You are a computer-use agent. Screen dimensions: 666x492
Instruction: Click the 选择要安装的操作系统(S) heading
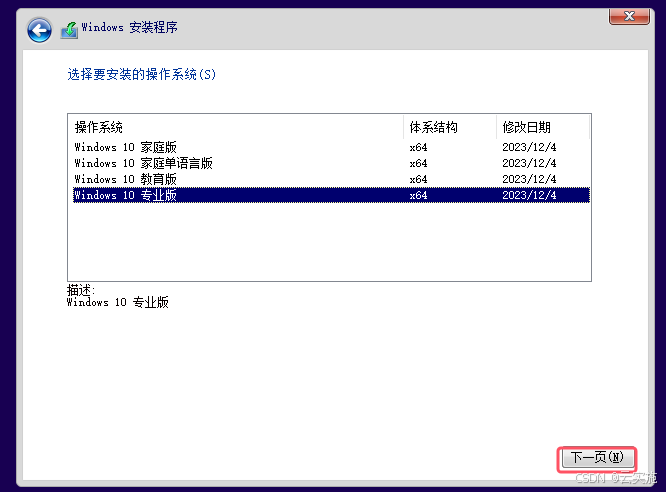pyautogui.click(x=141, y=74)
